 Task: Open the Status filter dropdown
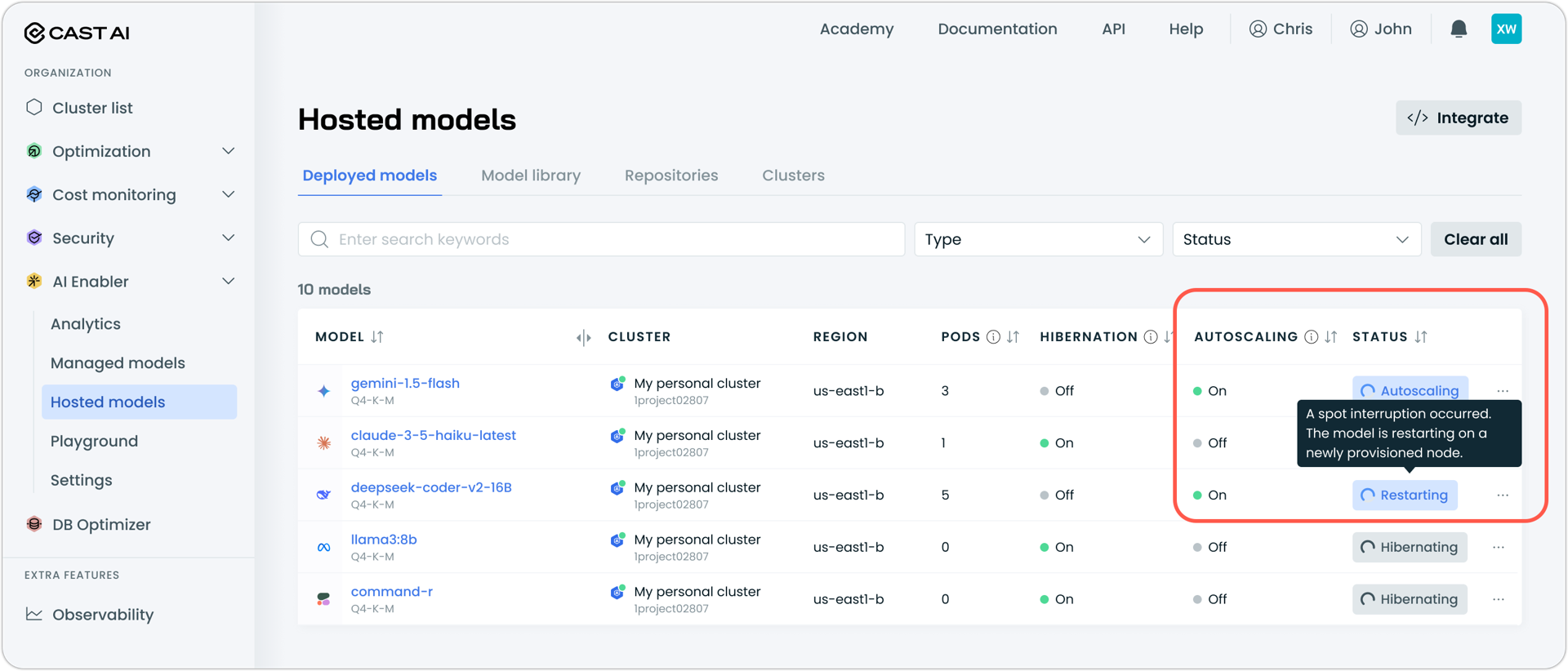pyautogui.click(x=1296, y=239)
